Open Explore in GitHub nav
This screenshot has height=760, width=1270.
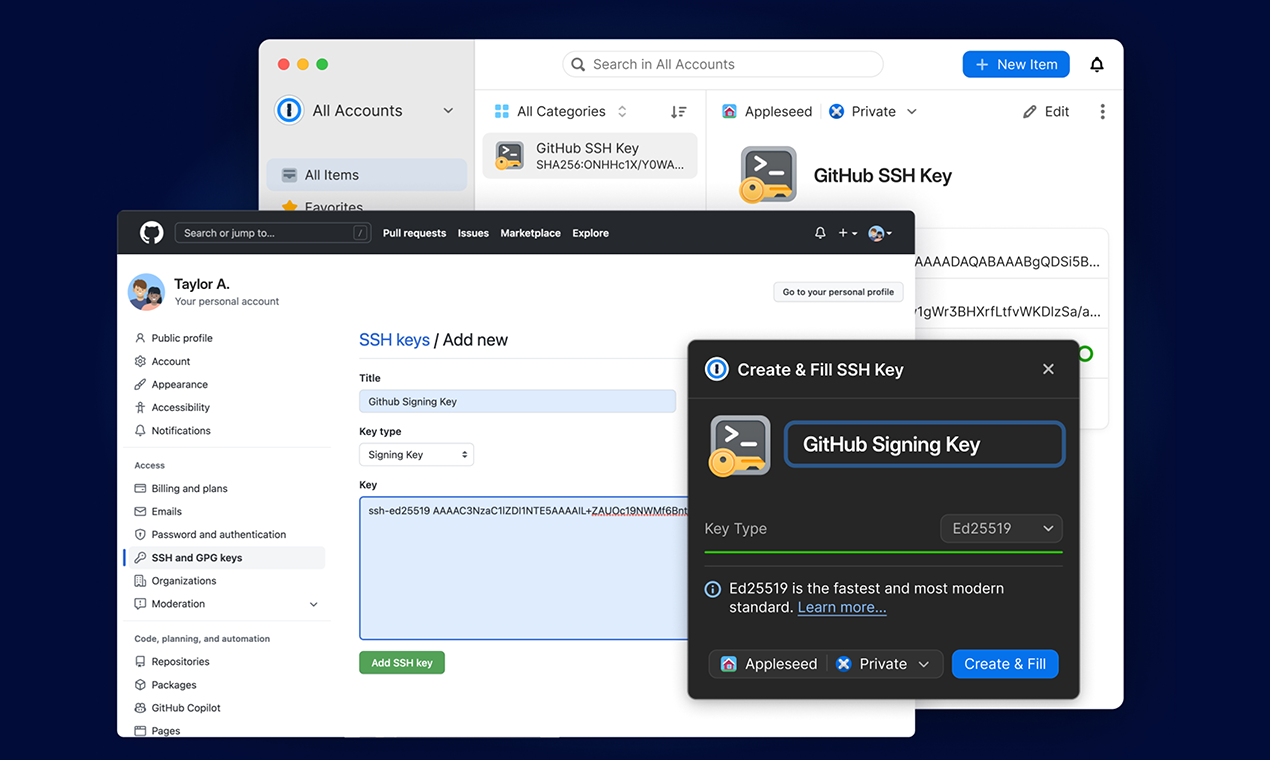[590, 233]
